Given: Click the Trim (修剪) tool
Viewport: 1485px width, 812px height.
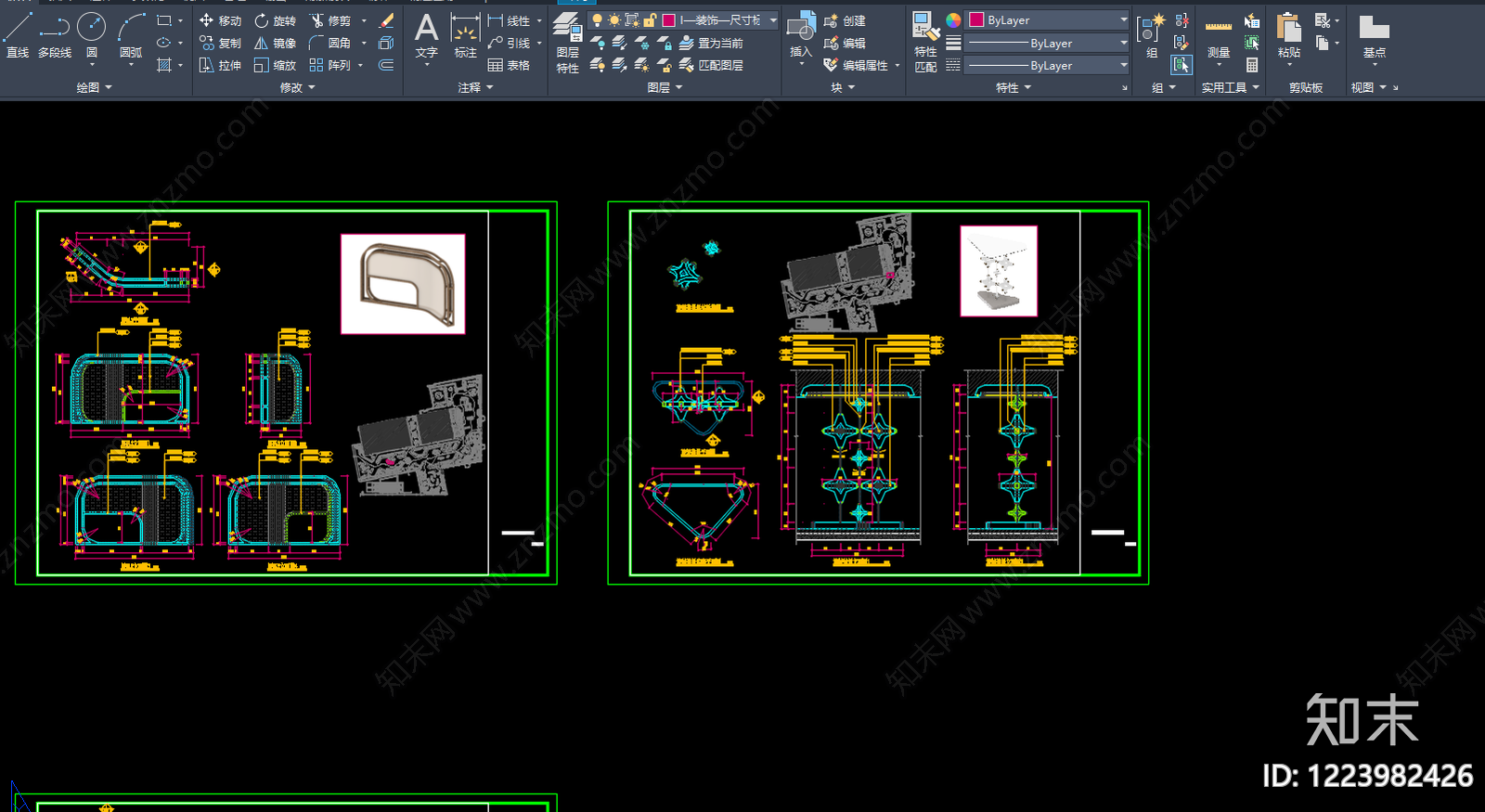Looking at the screenshot, I should click(330, 20).
